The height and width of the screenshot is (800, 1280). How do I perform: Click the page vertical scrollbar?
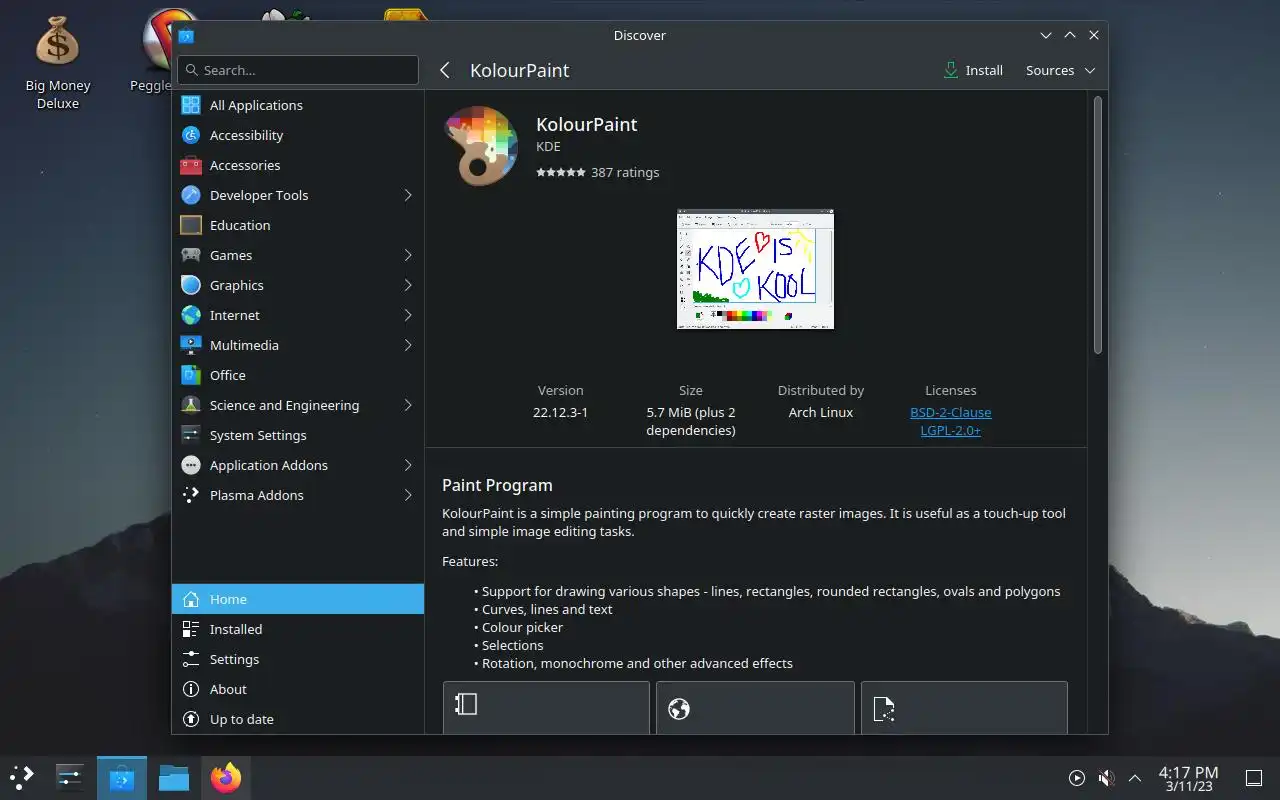1097,224
